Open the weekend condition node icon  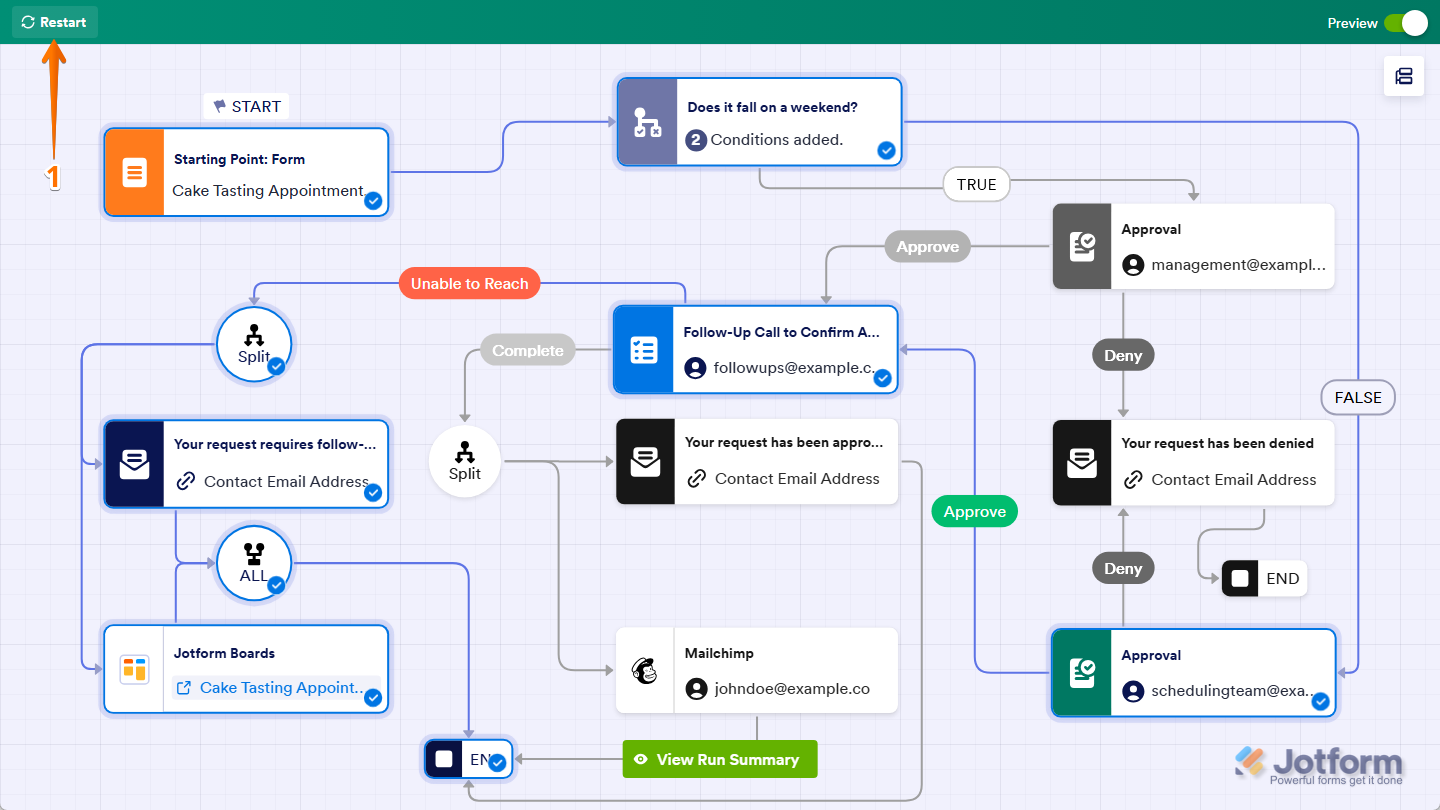(x=645, y=121)
